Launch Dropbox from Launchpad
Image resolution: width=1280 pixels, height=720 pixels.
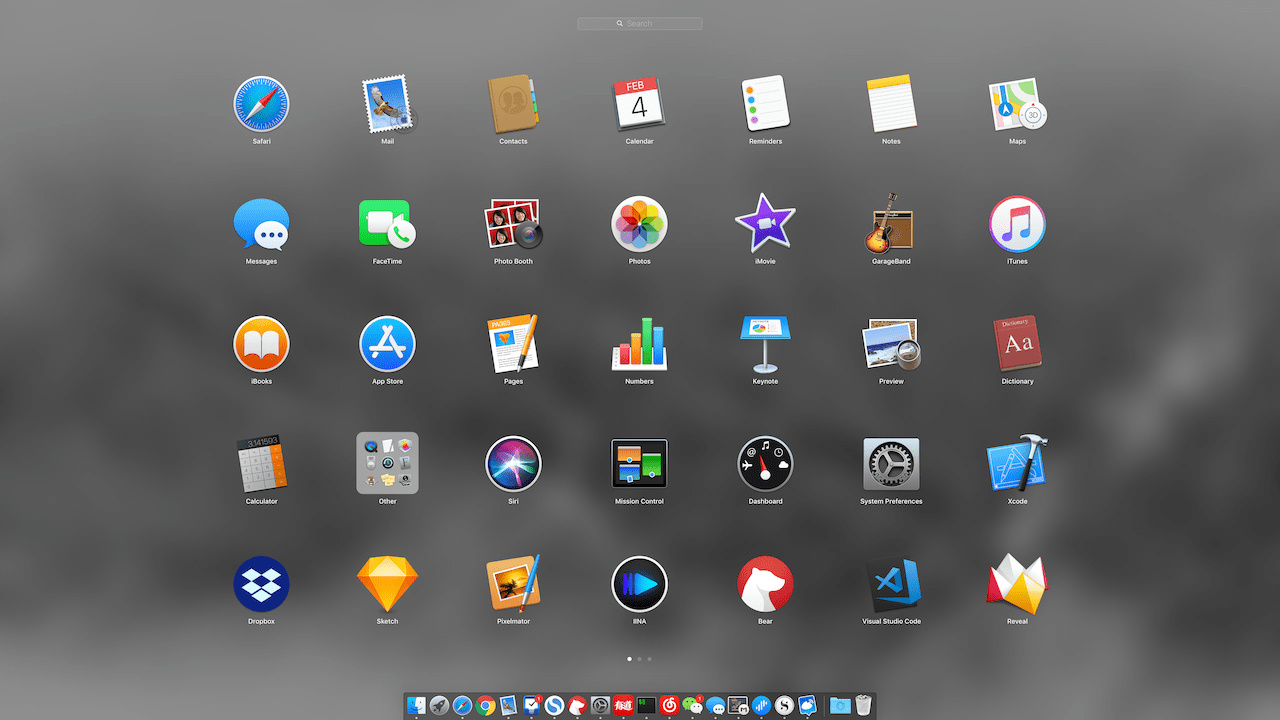[x=261, y=584]
